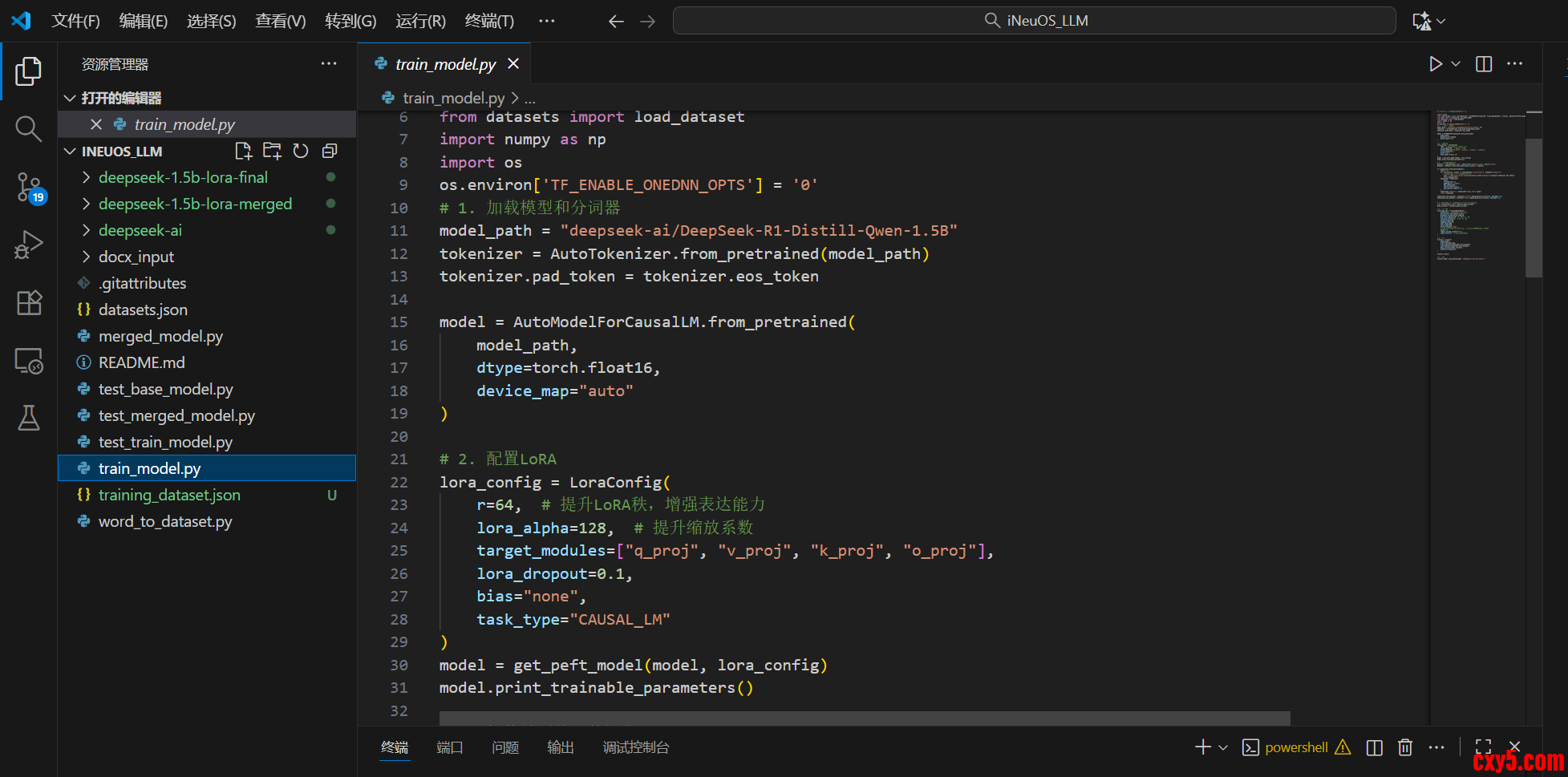Screen dimensions: 1568x777
Task: Switch to the 问题 panel tab
Action: [505, 747]
